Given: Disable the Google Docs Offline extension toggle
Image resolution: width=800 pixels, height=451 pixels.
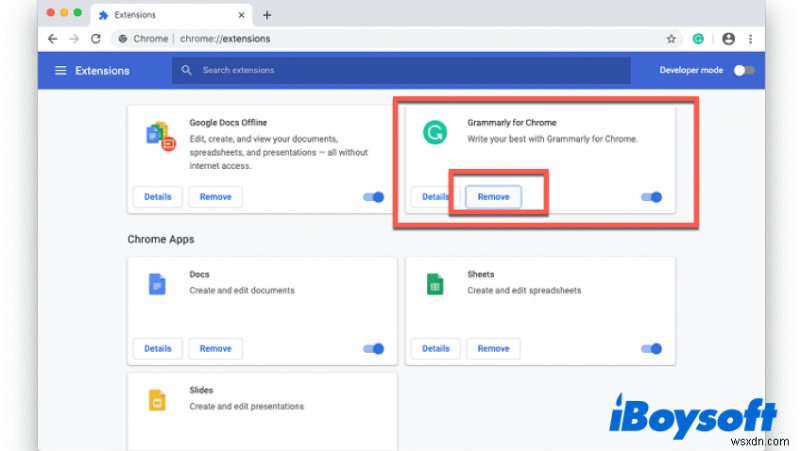Looking at the screenshot, I should (x=373, y=197).
